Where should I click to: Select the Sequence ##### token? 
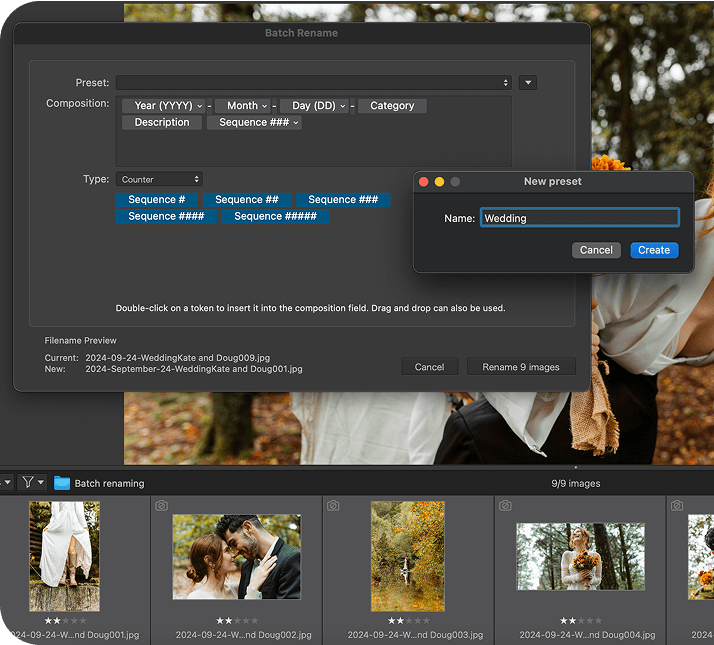pos(275,216)
